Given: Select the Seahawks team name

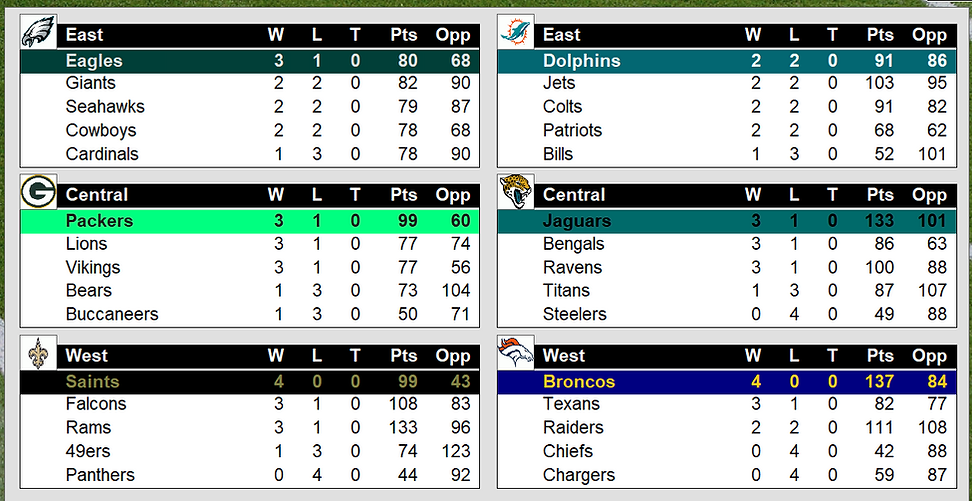Looking at the screenshot, I should [105, 107].
